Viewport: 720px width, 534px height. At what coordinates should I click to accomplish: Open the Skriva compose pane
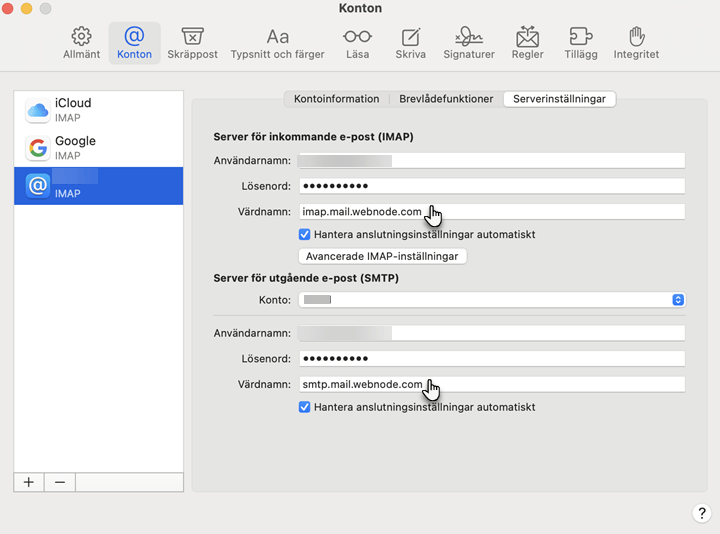click(411, 43)
